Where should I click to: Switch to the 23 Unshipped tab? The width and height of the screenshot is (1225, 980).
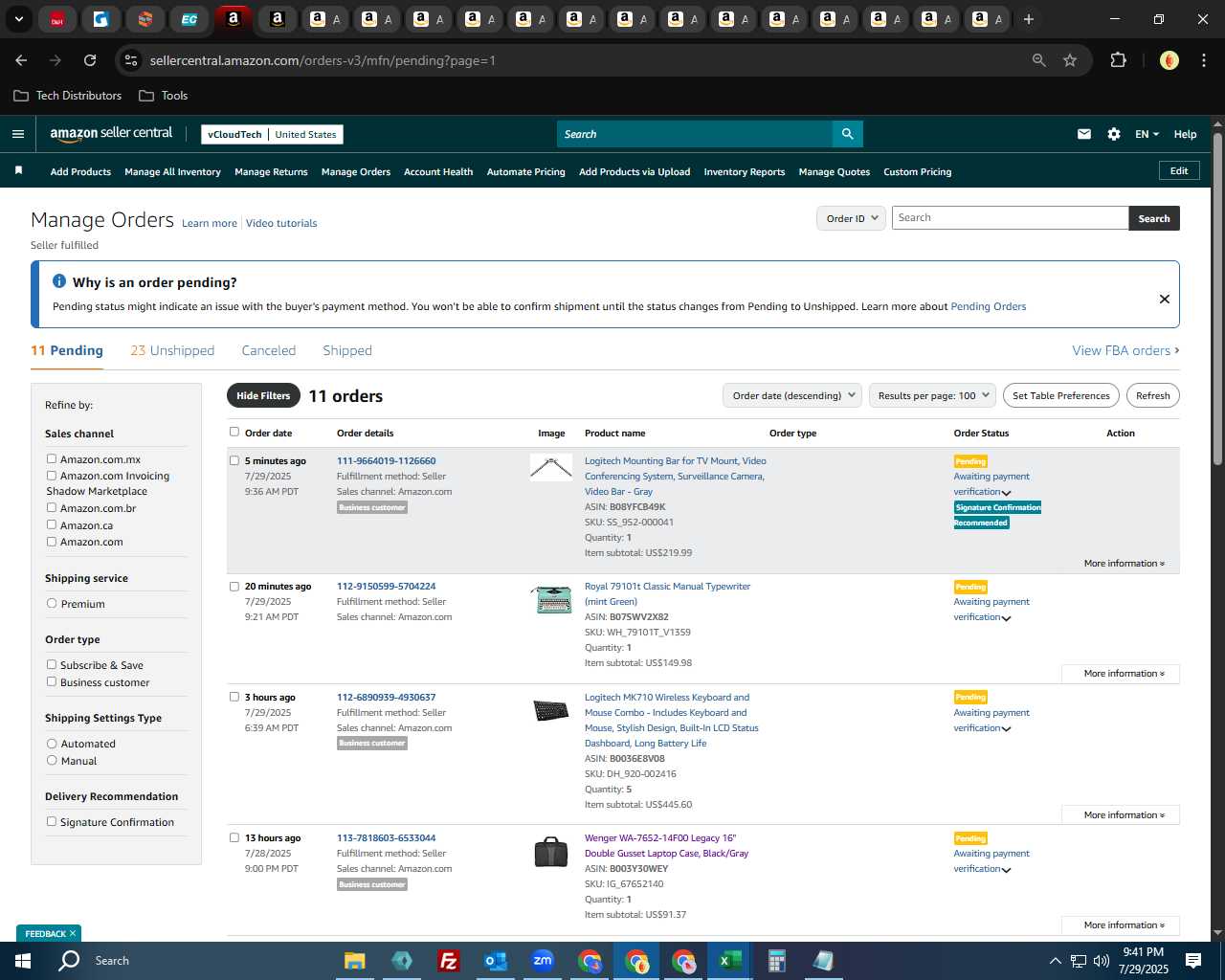point(172,350)
